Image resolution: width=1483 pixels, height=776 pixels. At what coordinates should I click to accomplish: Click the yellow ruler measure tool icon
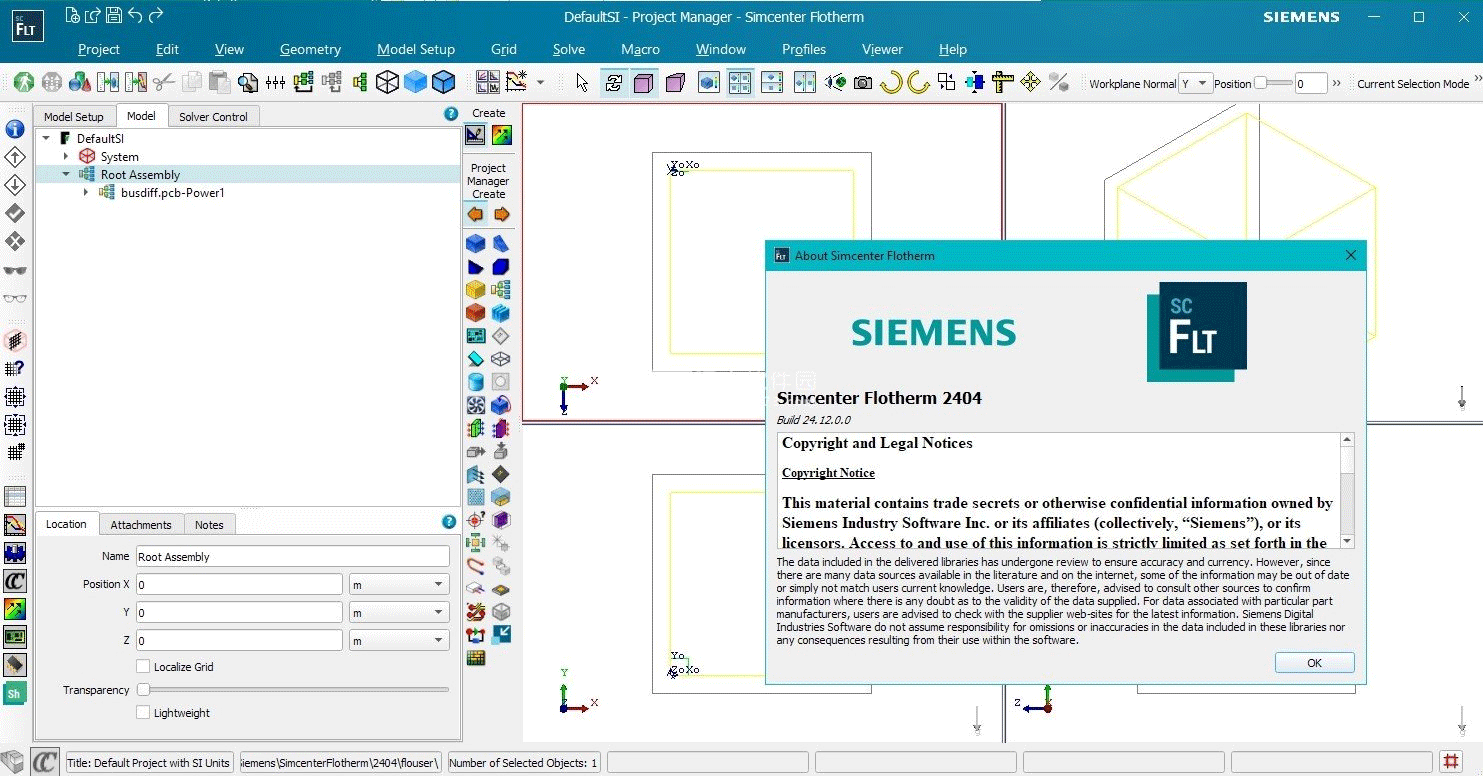1003,83
